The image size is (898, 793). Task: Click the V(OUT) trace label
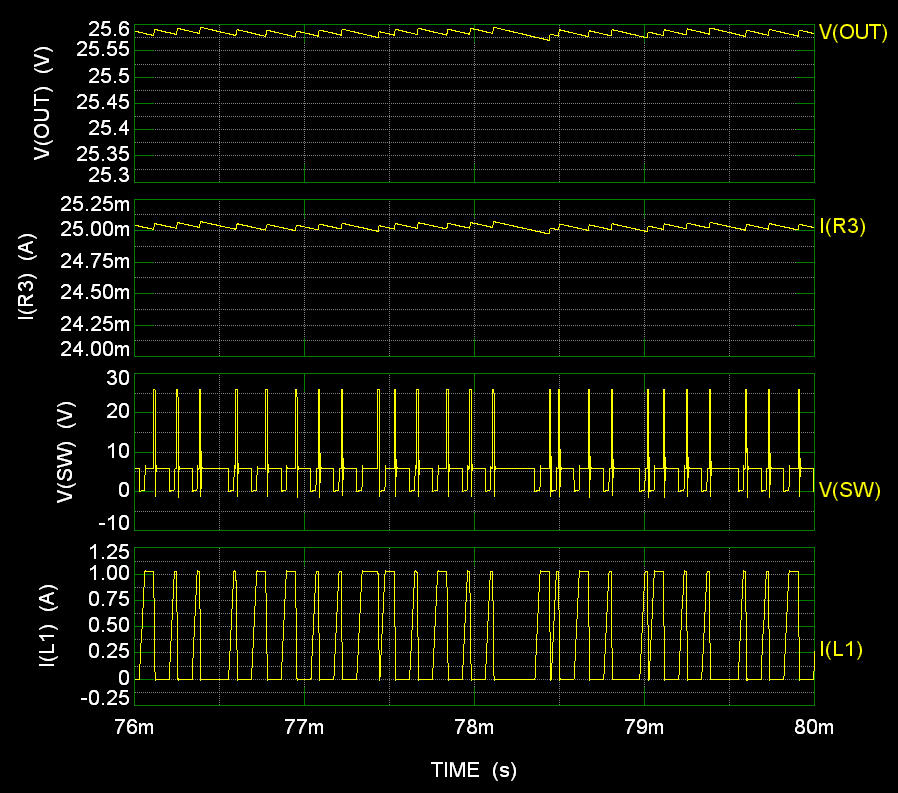pyautogui.click(x=853, y=32)
